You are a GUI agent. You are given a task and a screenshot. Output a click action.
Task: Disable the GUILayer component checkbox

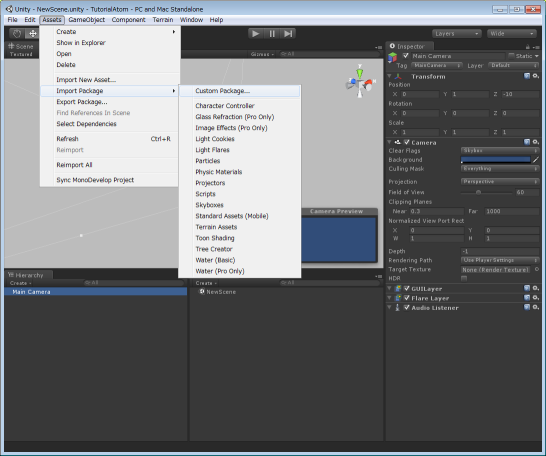pos(407,288)
